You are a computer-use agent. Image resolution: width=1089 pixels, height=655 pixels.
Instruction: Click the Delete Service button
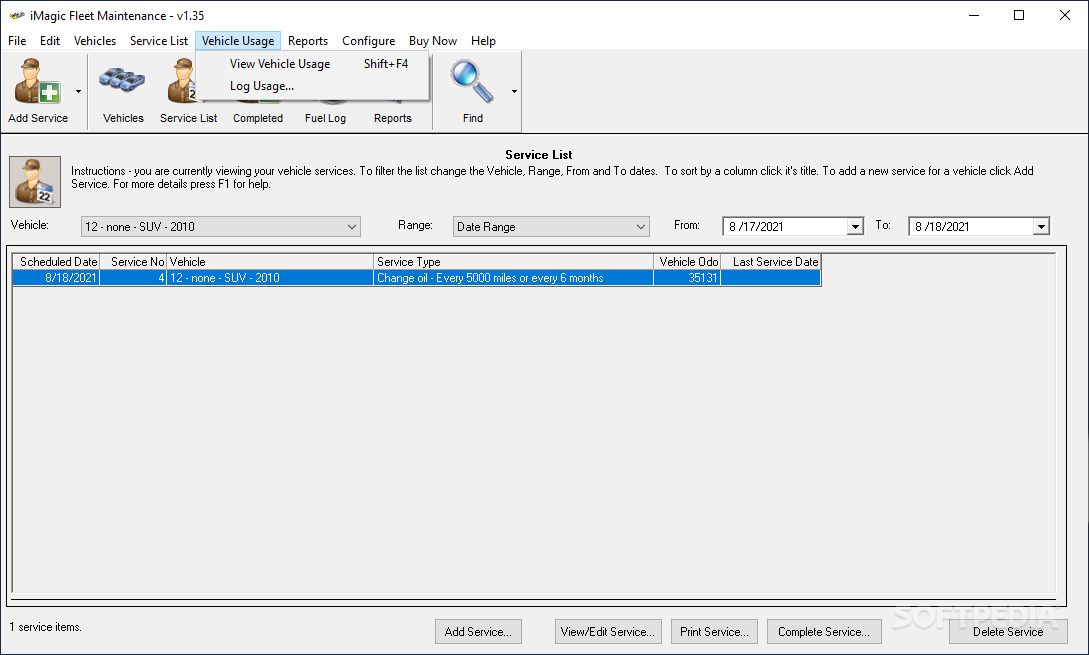(x=1008, y=631)
